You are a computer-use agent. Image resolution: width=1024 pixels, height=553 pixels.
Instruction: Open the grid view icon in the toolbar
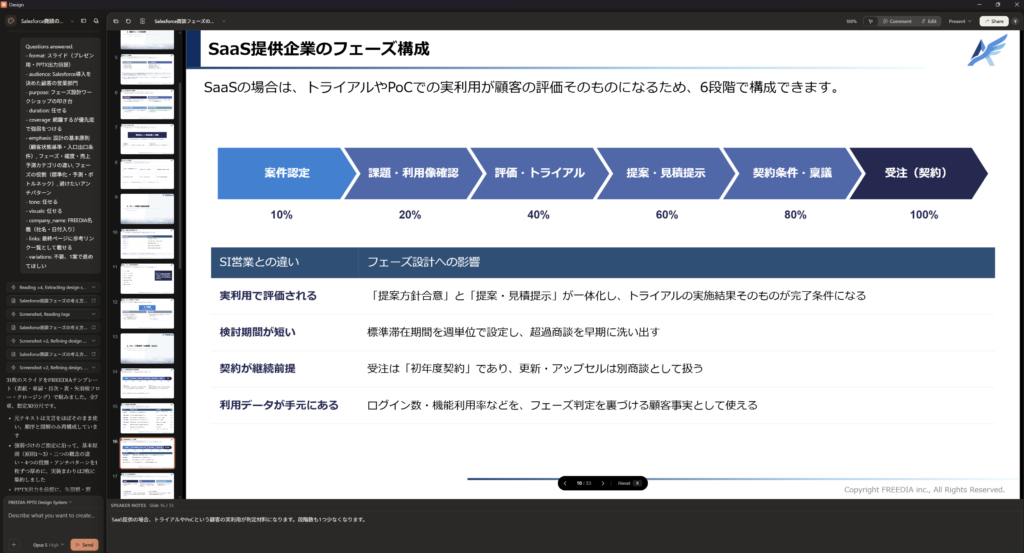click(x=142, y=21)
